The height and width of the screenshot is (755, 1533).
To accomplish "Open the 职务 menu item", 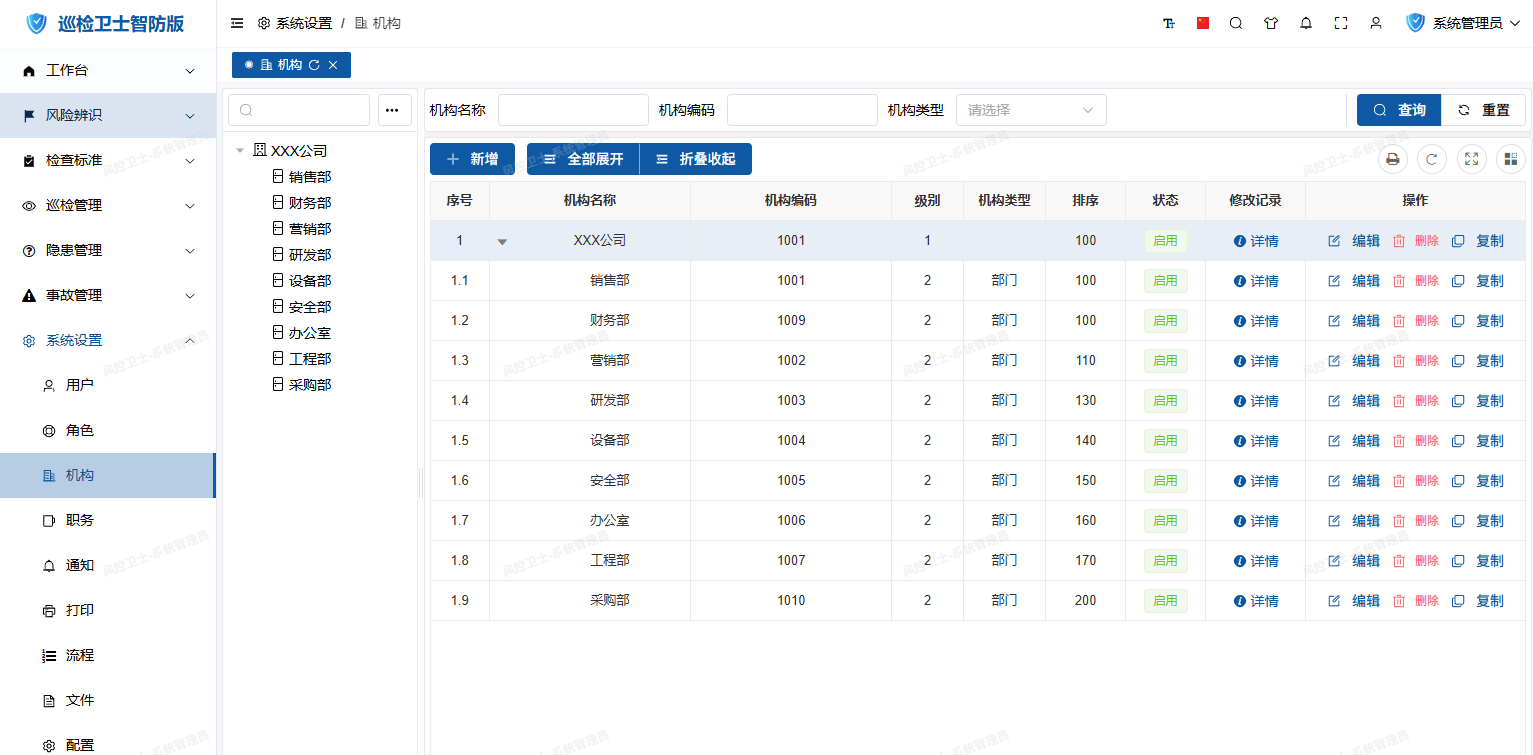I will [108, 520].
